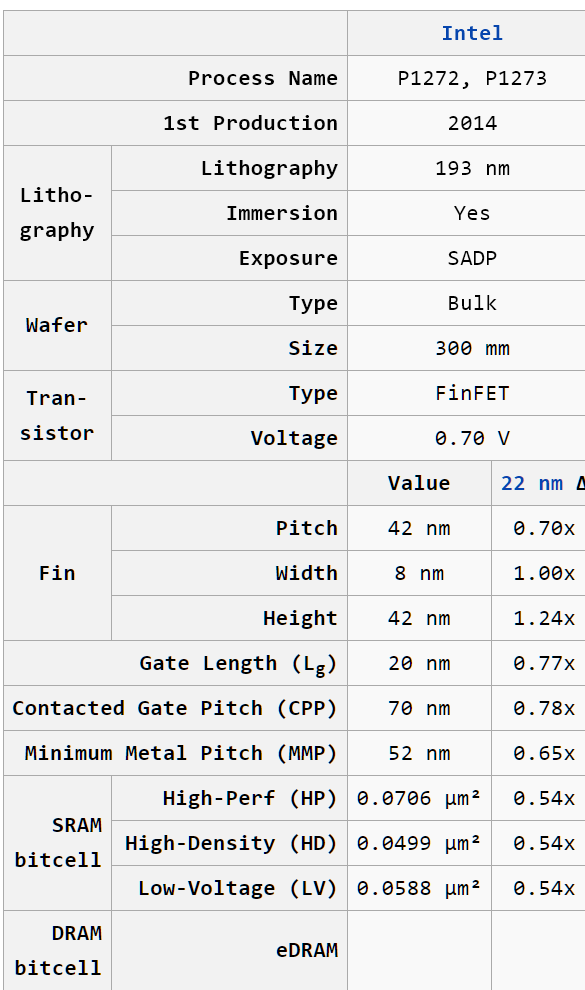Screen dimensions: 585x990
Task: Click the 193 nm lithography value
Action: pyautogui.click(x=472, y=169)
